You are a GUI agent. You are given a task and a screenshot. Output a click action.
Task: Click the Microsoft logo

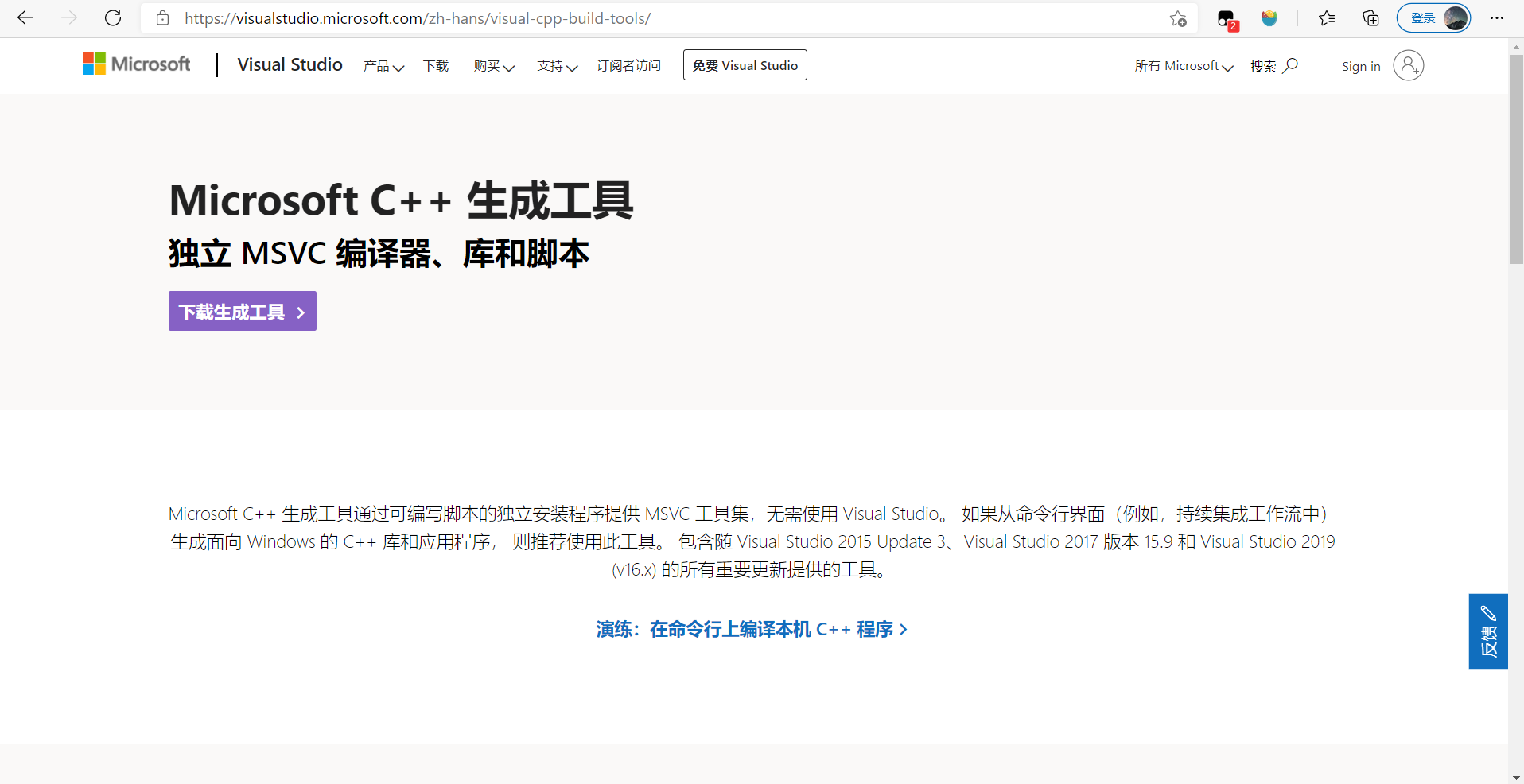[x=136, y=64]
